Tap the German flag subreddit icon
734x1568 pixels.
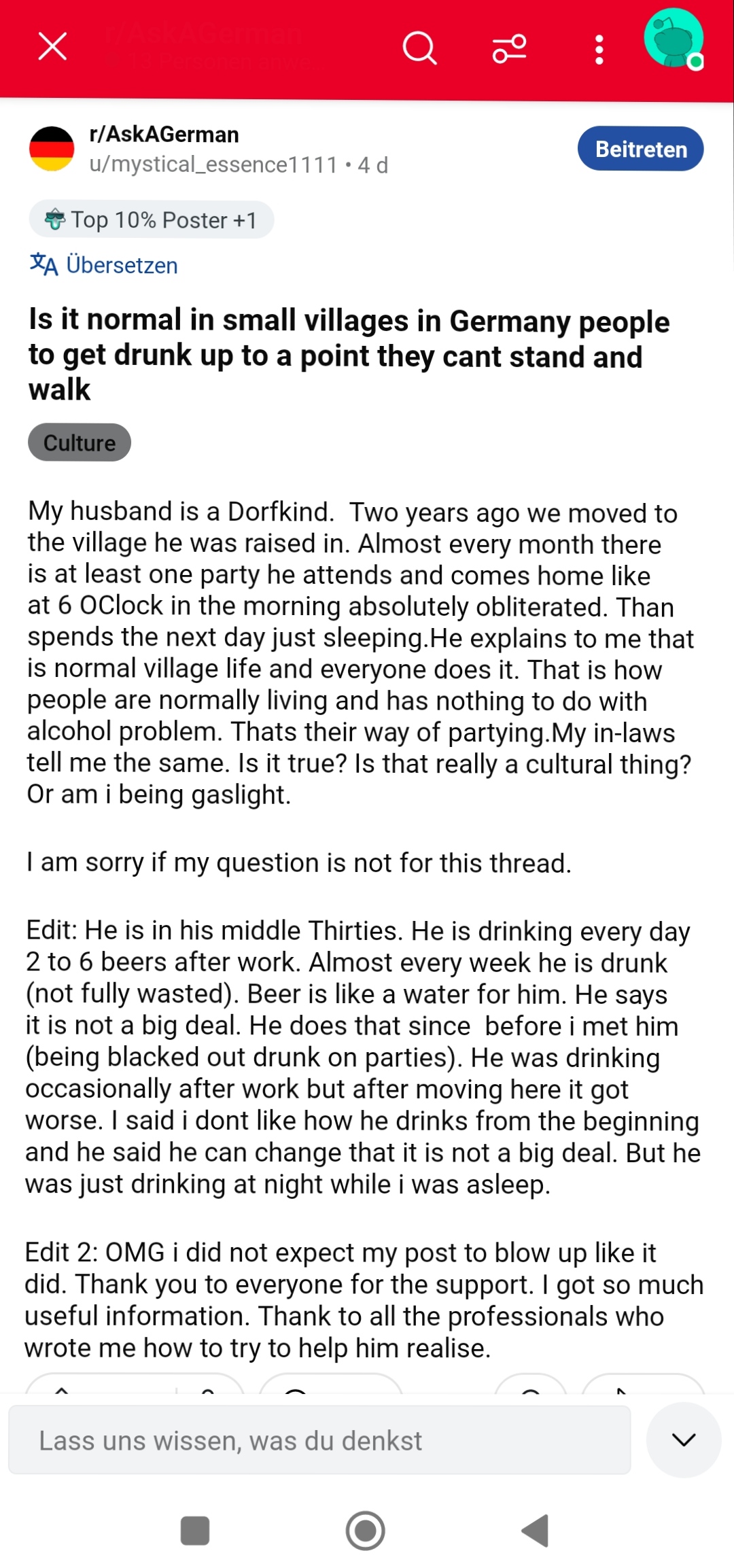[52, 149]
